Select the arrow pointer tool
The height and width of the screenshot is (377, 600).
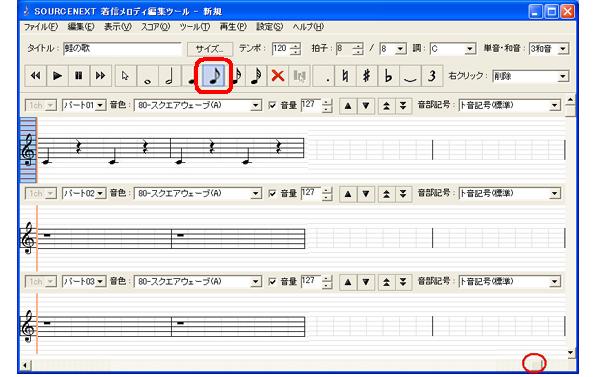click(x=125, y=76)
